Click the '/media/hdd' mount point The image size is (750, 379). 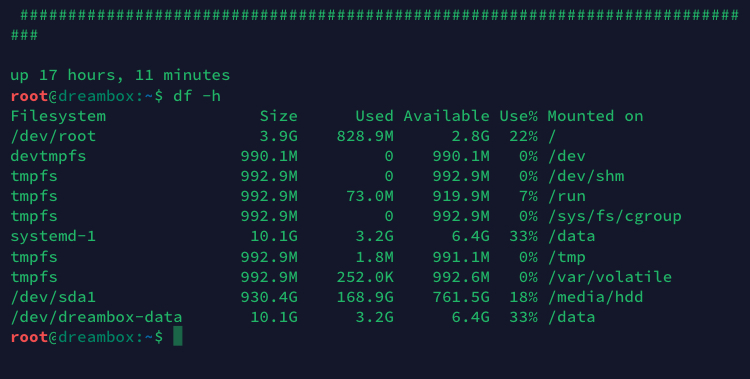596,297
